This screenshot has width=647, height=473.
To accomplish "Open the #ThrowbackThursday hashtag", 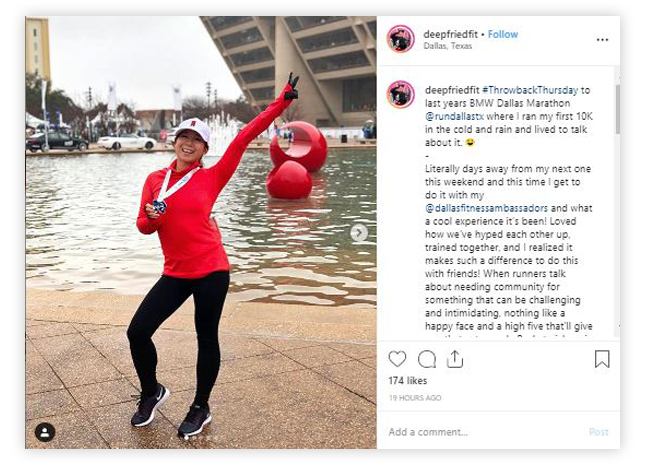I will (530, 90).
